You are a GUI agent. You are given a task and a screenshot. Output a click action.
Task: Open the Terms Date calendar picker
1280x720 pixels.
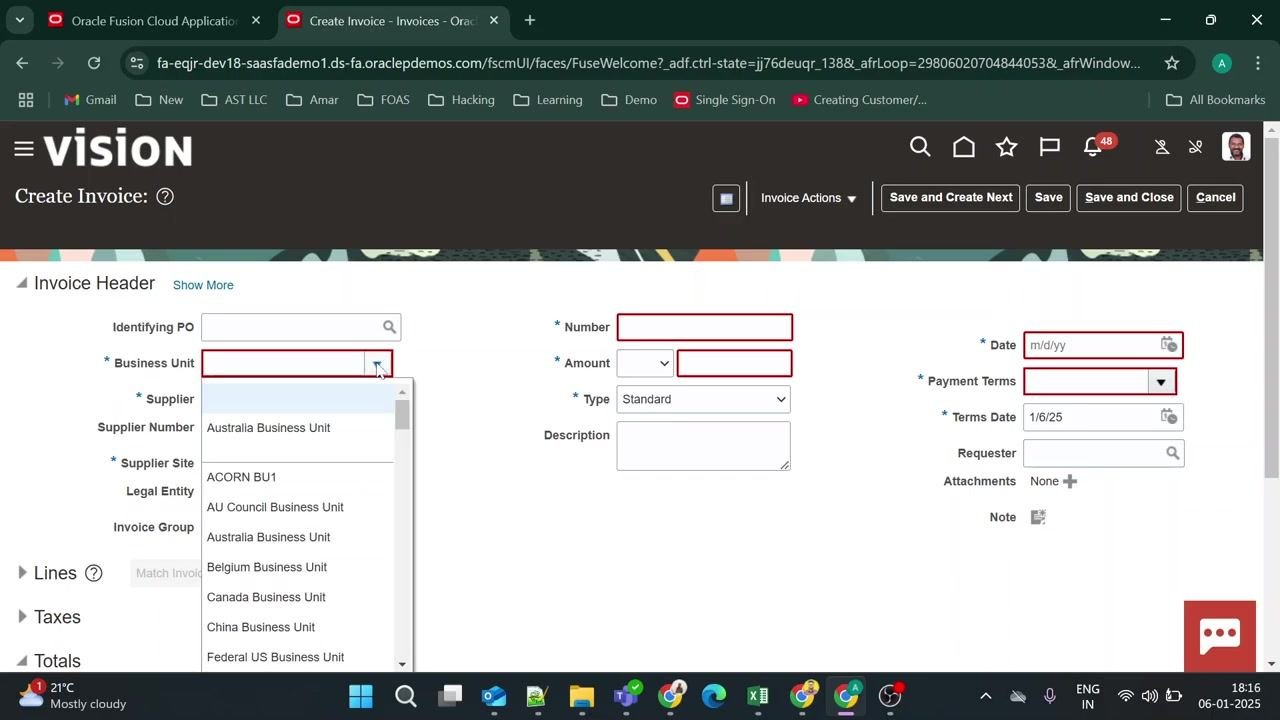pos(1168,417)
